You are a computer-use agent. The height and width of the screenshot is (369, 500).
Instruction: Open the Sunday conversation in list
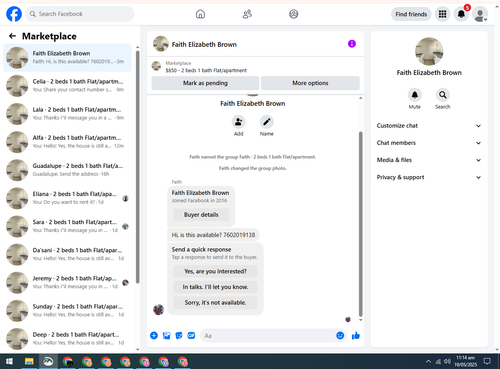coord(67,311)
